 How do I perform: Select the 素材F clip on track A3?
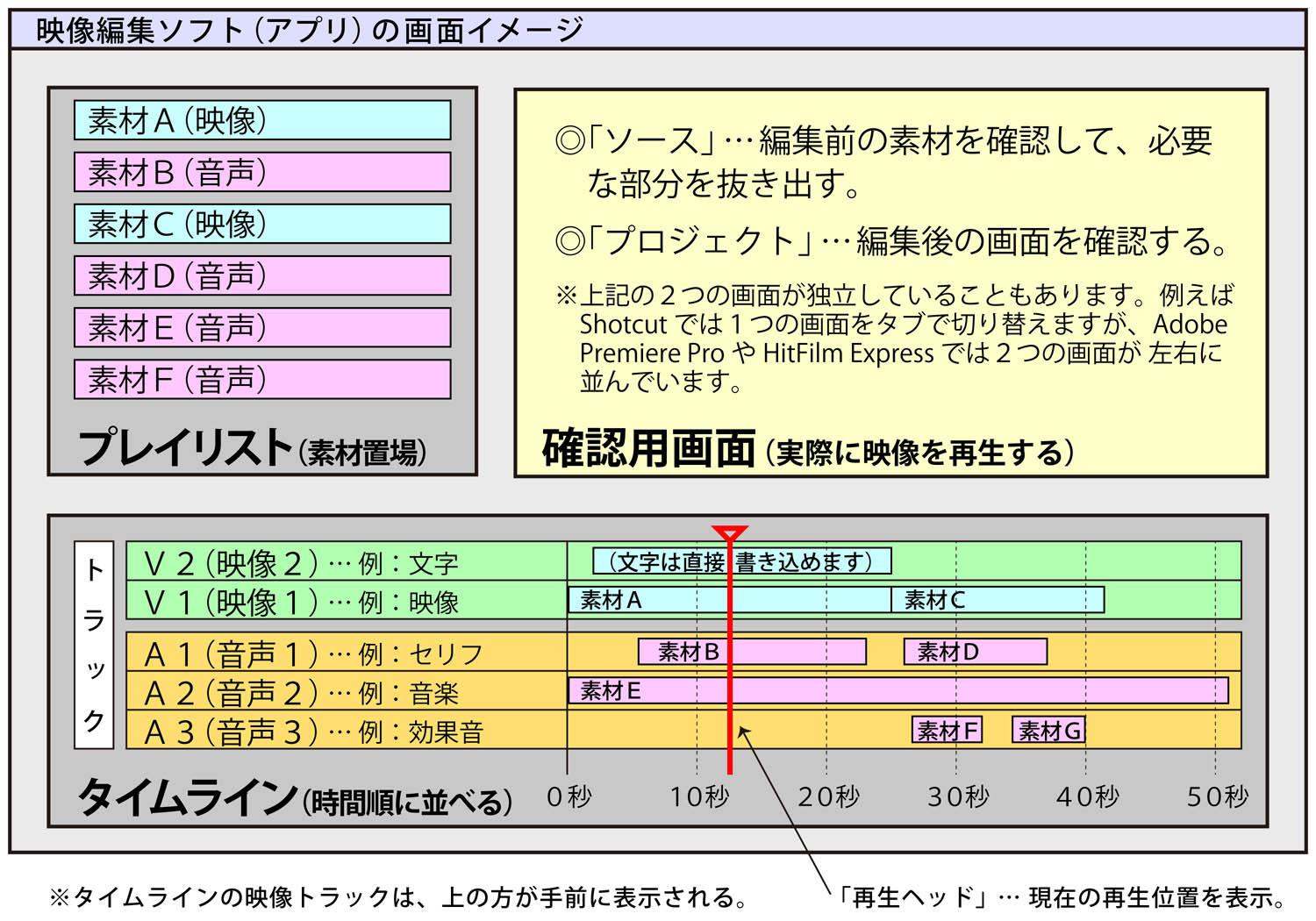[947, 730]
